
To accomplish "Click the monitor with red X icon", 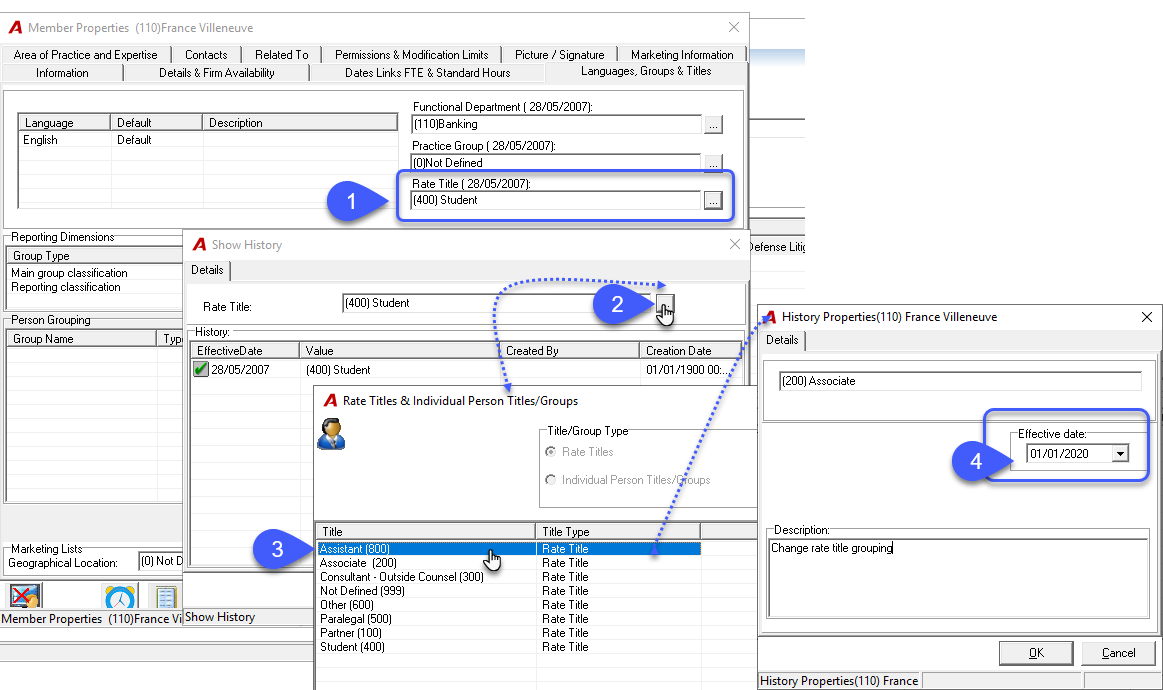I will coord(25,596).
